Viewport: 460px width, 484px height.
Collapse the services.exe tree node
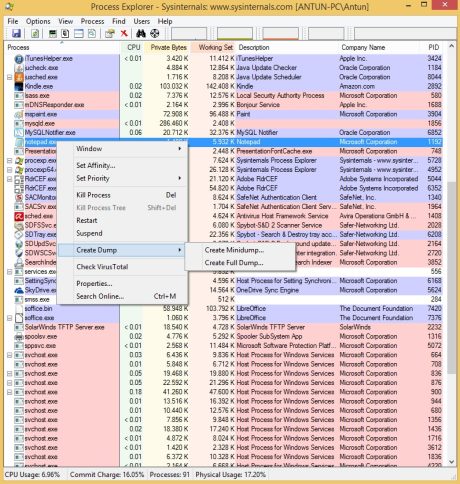click(x=10, y=272)
